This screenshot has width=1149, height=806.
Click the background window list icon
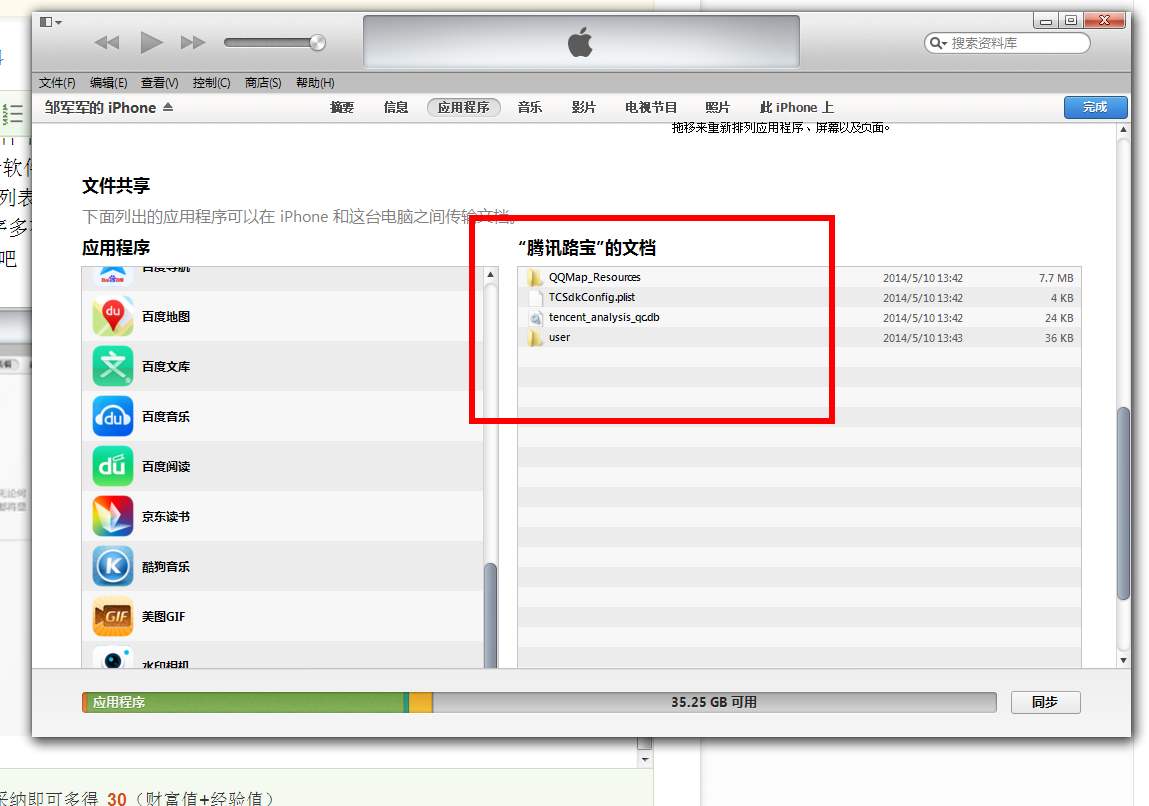[x=12, y=114]
